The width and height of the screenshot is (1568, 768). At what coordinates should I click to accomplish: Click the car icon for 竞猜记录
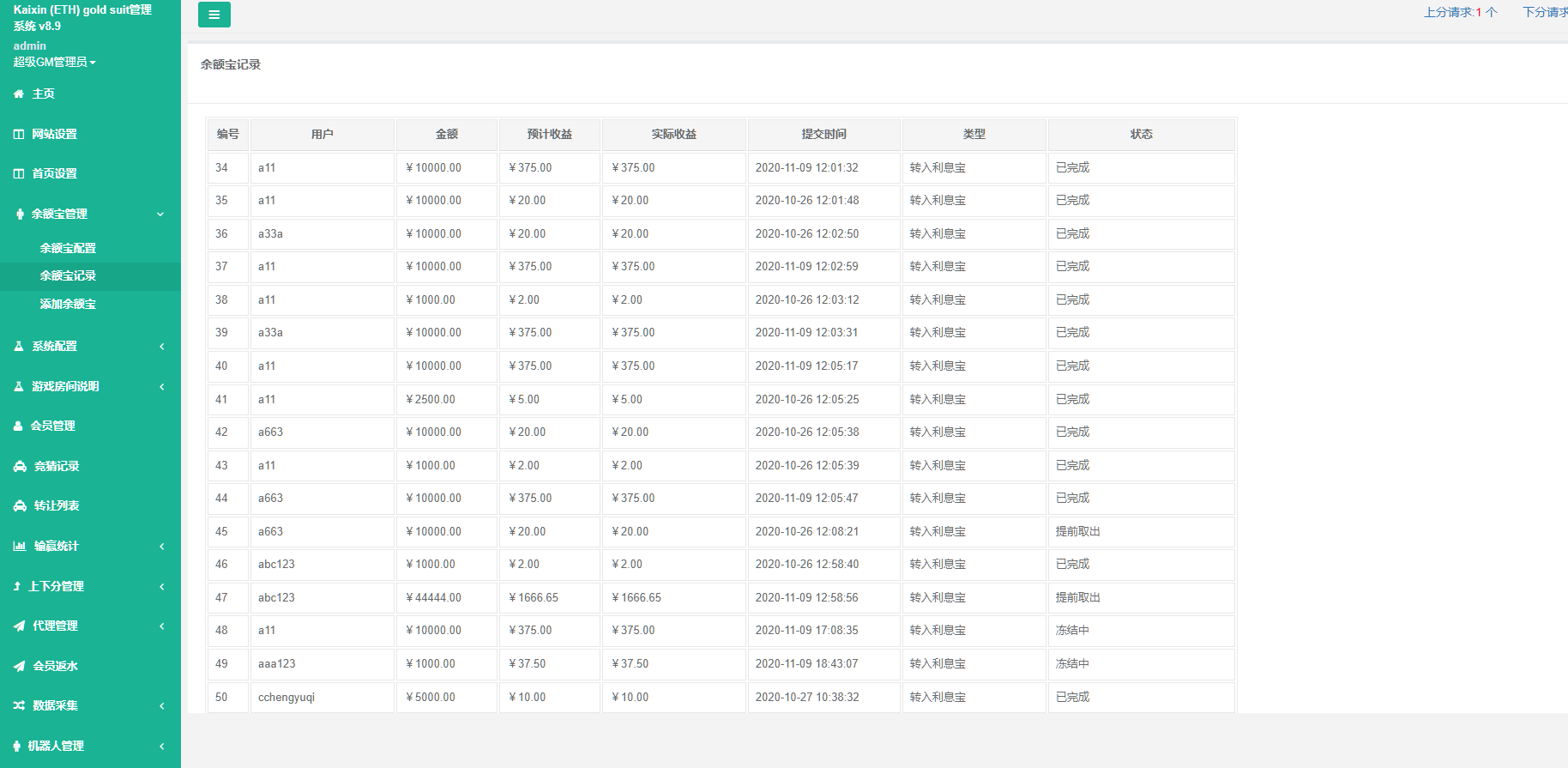20,467
